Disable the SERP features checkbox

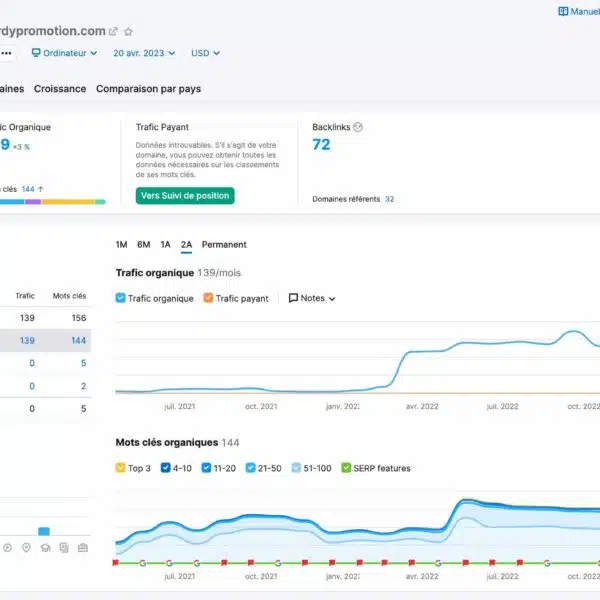point(347,468)
